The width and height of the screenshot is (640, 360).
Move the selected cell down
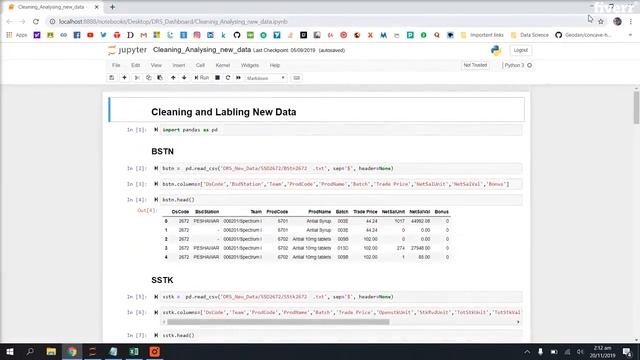click(184, 78)
